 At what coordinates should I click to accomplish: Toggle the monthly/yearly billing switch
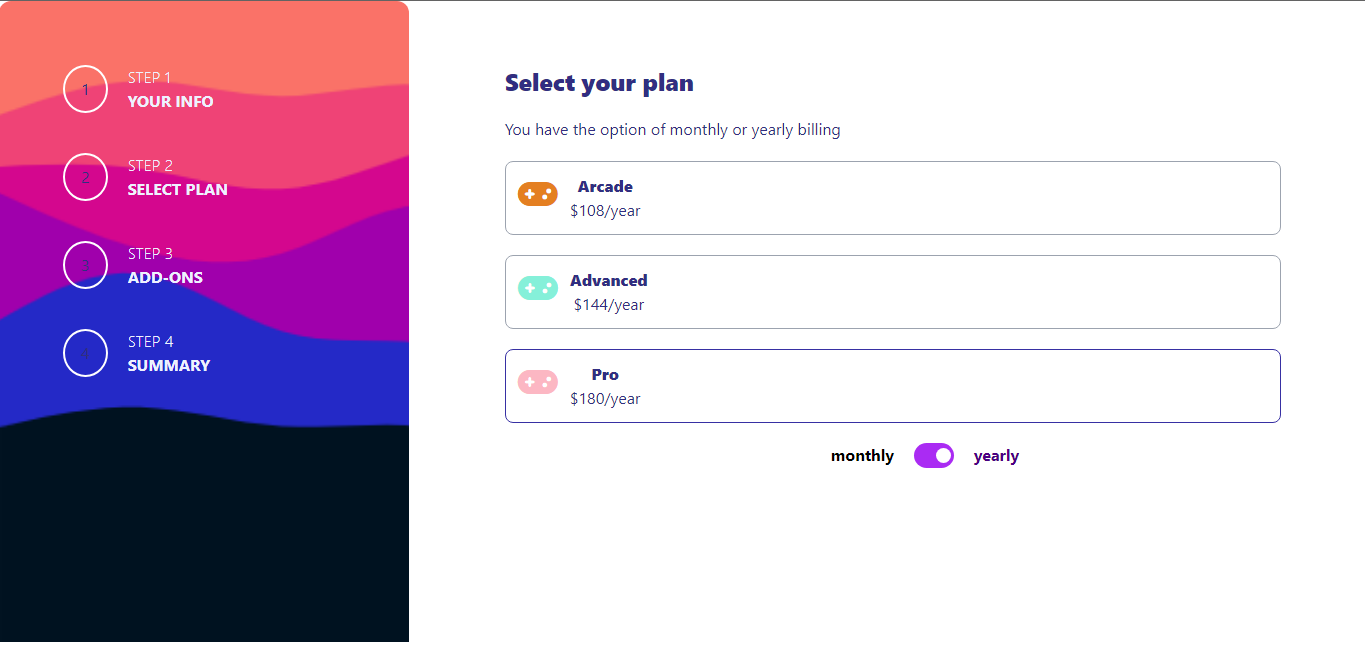[x=934, y=456]
